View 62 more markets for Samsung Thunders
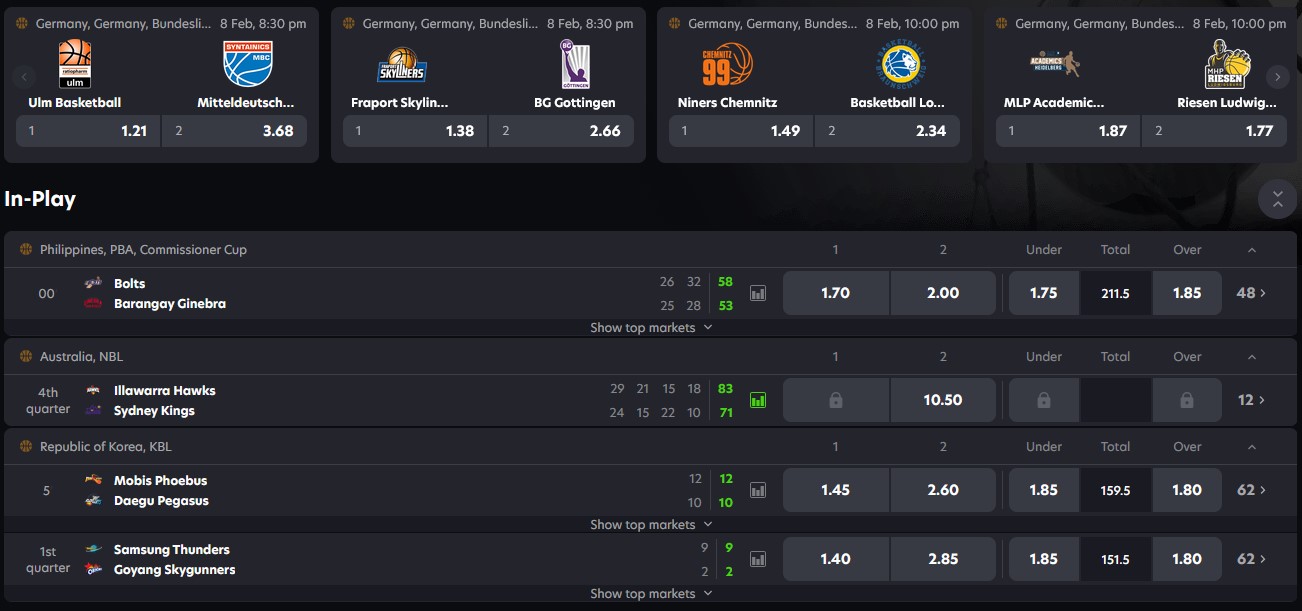1302x611 pixels. pos(1250,558)
